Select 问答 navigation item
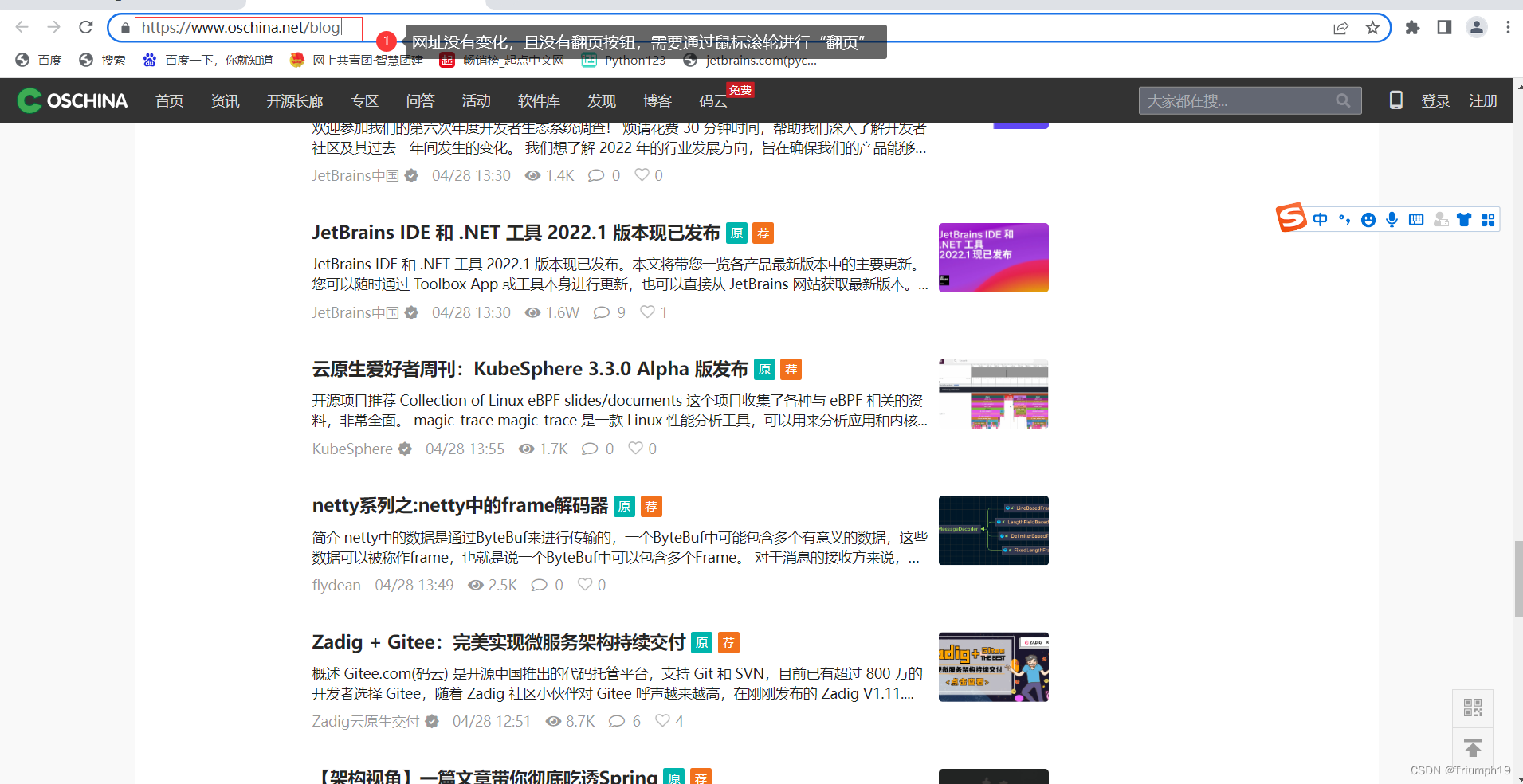This screenshot has height=784, width=1523. 421,100
